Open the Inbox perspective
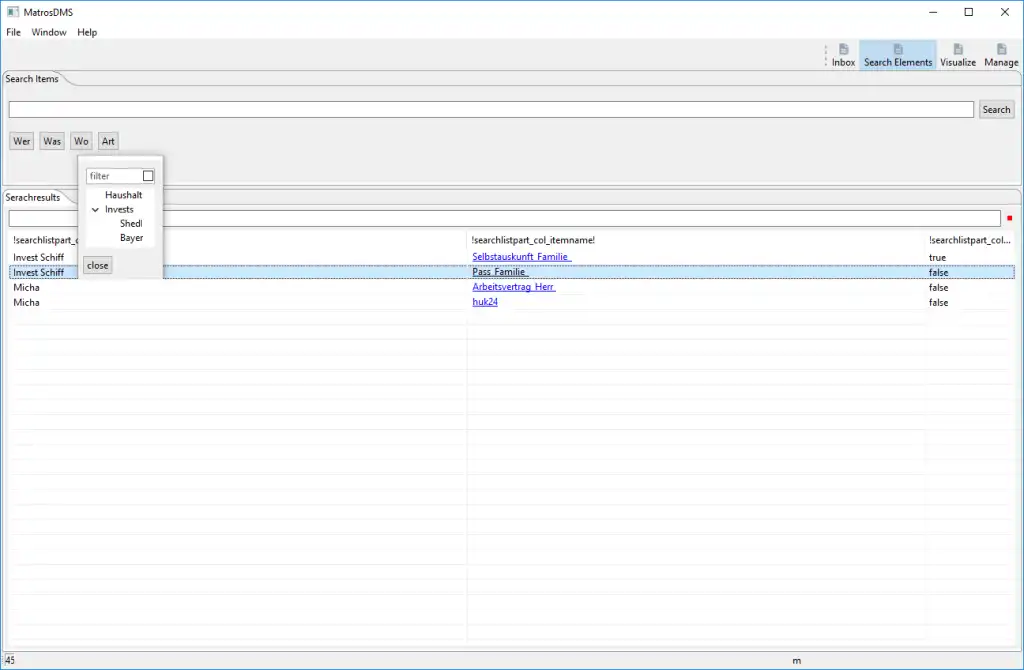Screen dimensions: 1024x670 pyautogui.click(x=843, y=55)
